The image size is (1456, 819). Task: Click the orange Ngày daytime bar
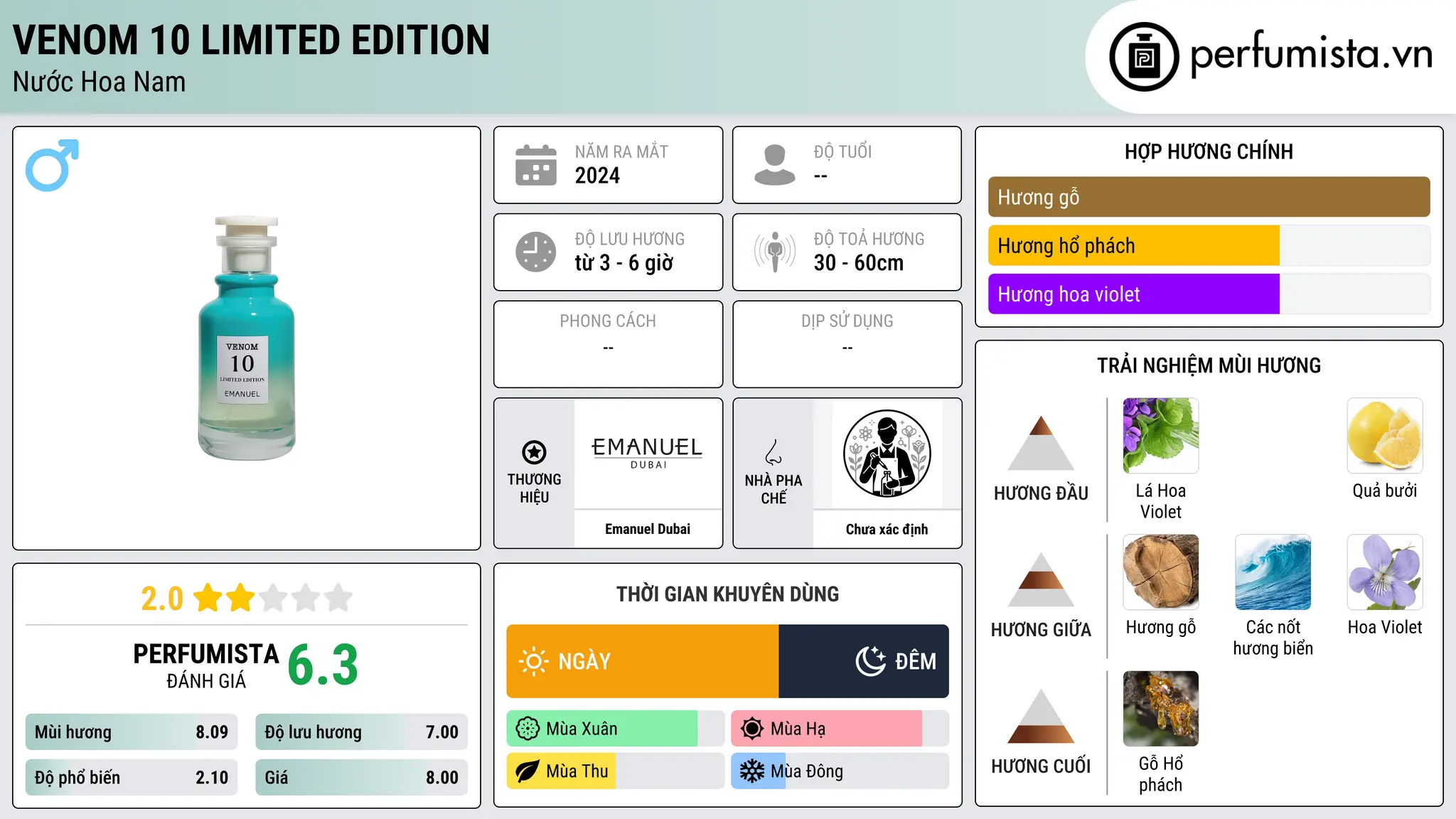(643, 661)
